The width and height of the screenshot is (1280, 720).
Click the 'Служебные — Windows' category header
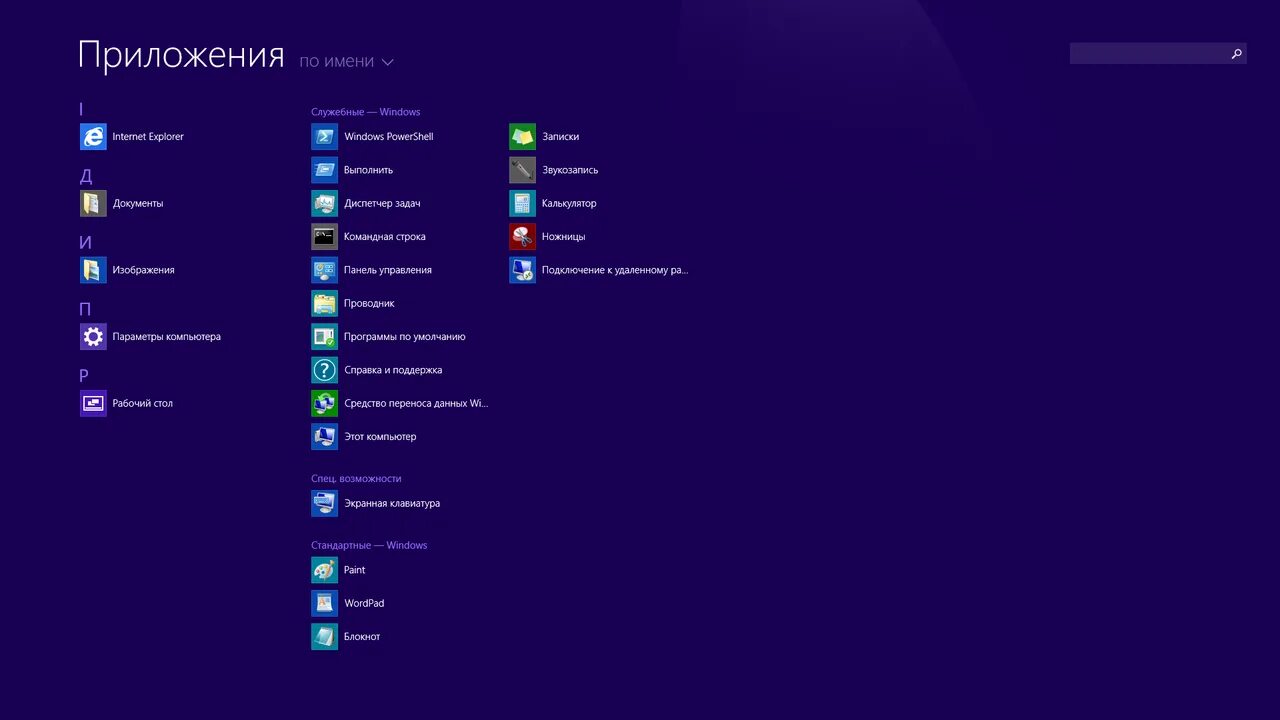pos(365,112)
